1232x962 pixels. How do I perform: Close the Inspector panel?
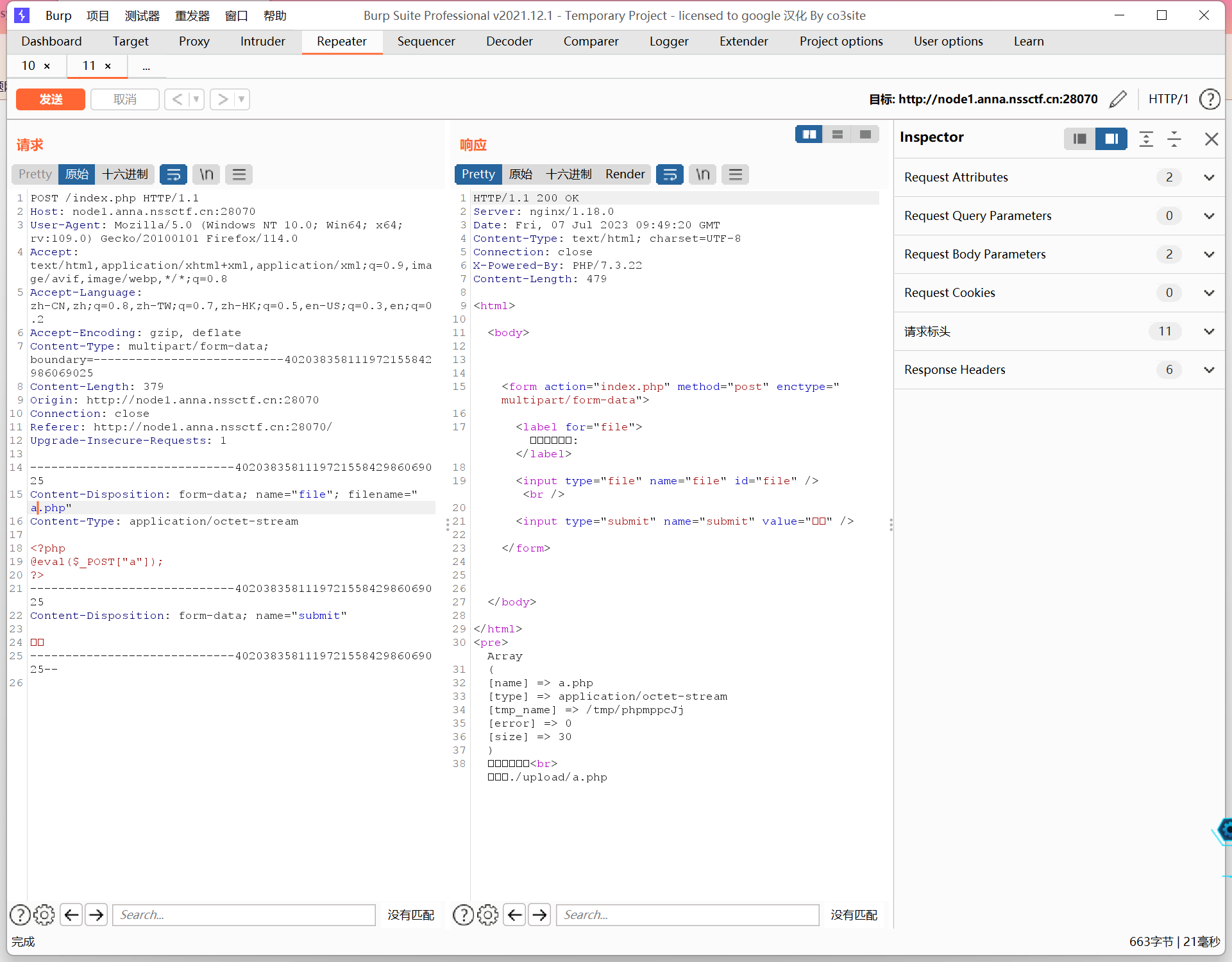pos(1211,139)
